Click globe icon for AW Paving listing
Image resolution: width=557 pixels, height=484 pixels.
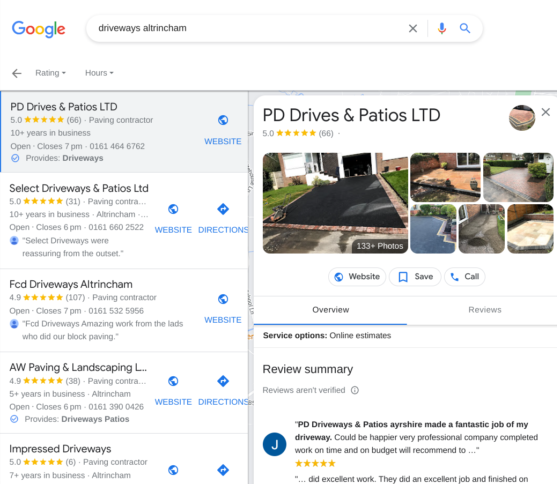(173, 381)
